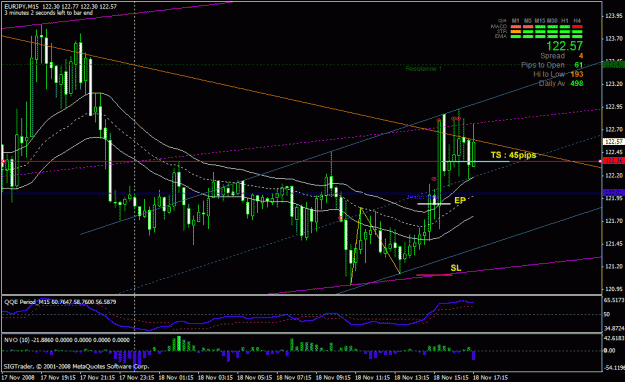Click the 122.95 price axis label
Image resolution: width=625 pixels, height=382 pixels.
[614, 107]
